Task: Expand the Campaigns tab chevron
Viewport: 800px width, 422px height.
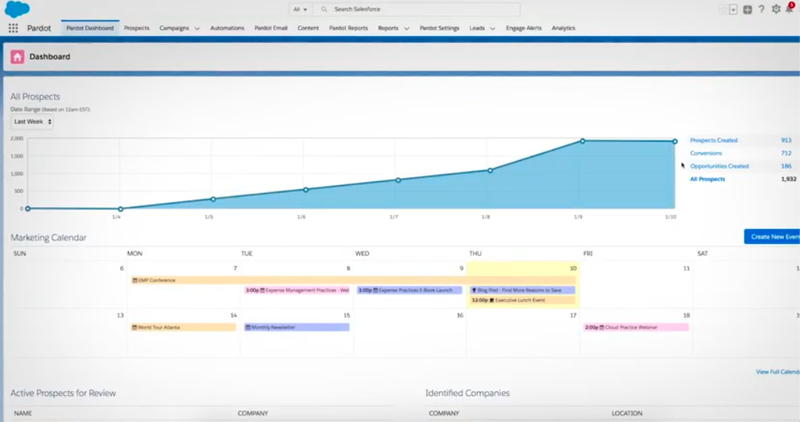Action: point(197,29)
